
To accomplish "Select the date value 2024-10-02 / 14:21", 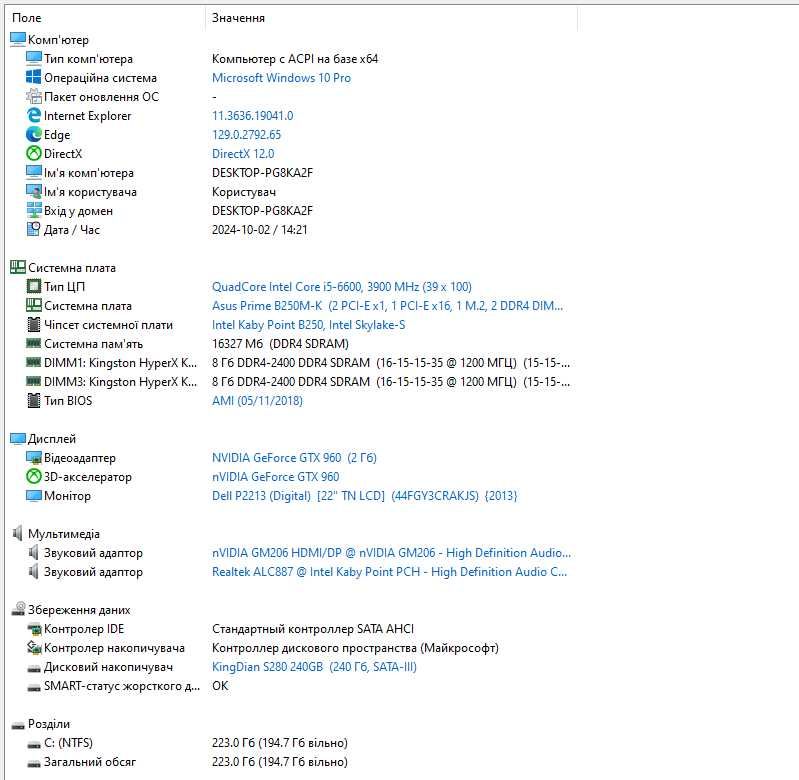I will click(259, 229).
